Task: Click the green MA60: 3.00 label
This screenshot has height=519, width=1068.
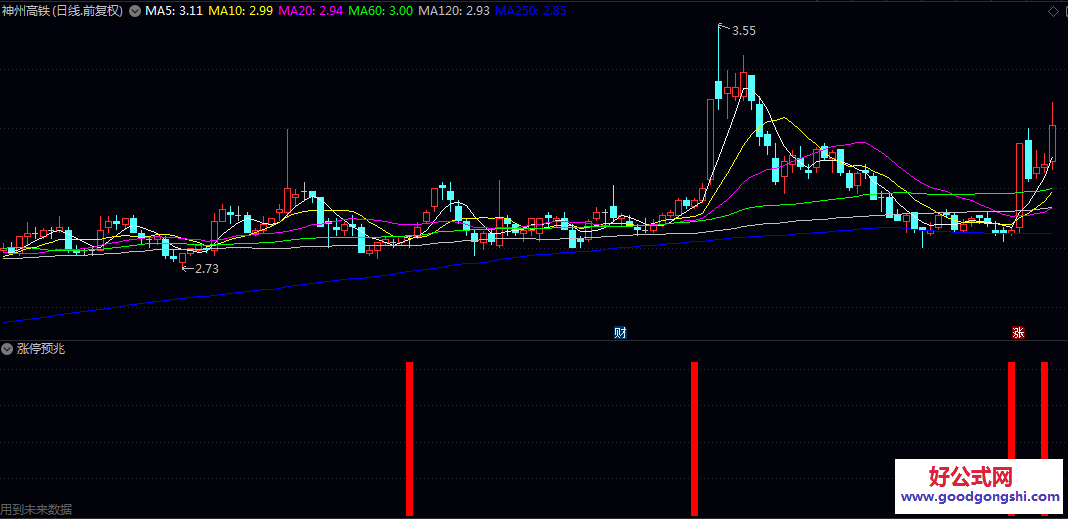Action: tap(380, 11)
